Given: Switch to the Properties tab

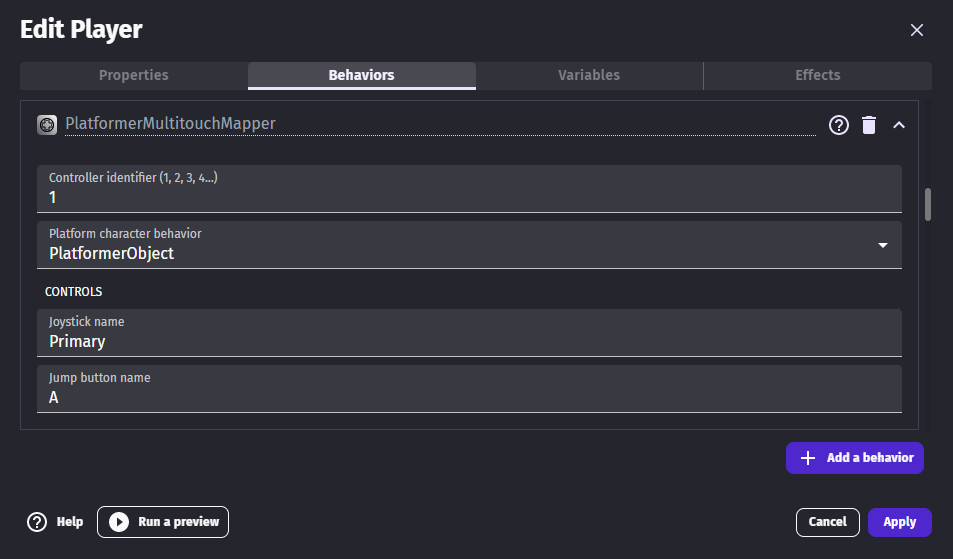Looking at the screenshot, I should (x=133, y=75).
